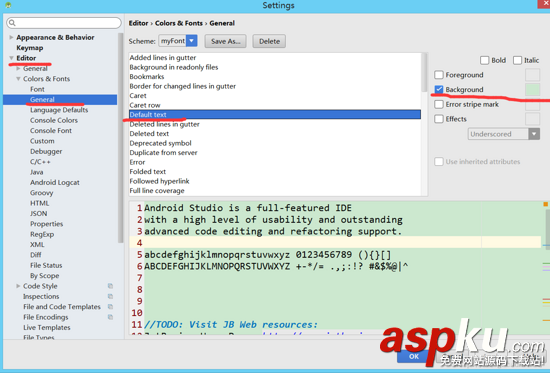The width and height of the screenshot is (550, 373).
Task: Select Groovy in settings tree
Action: 41,193
